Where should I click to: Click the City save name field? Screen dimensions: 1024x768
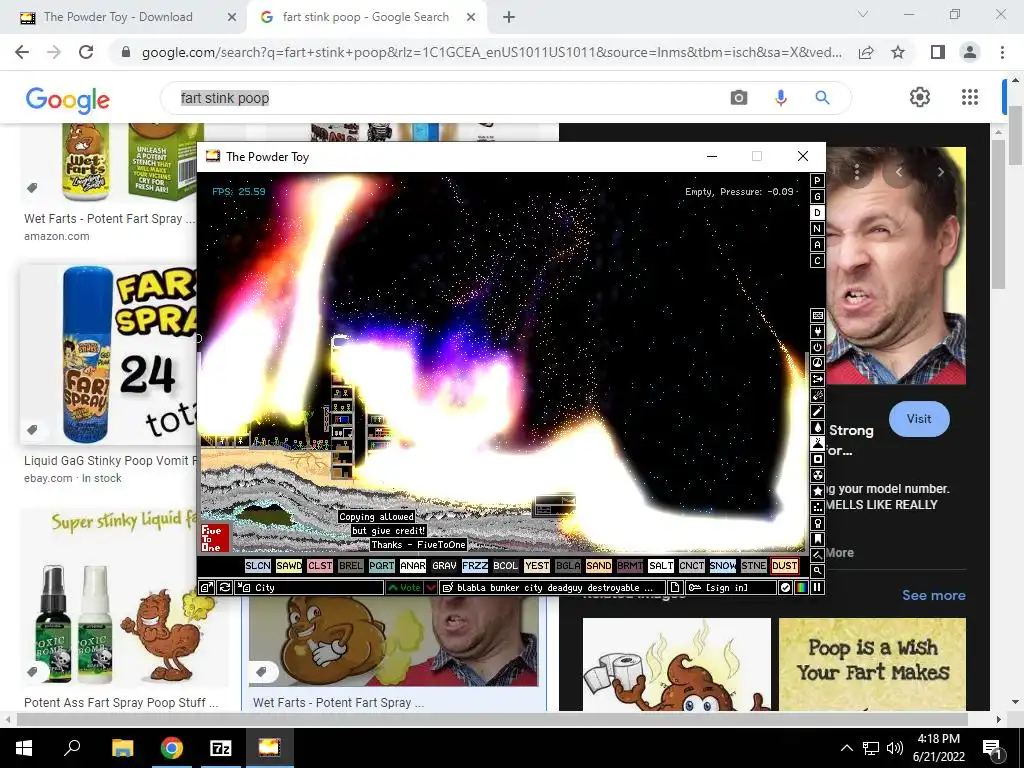pyautogui.click(x=309, y=588)
